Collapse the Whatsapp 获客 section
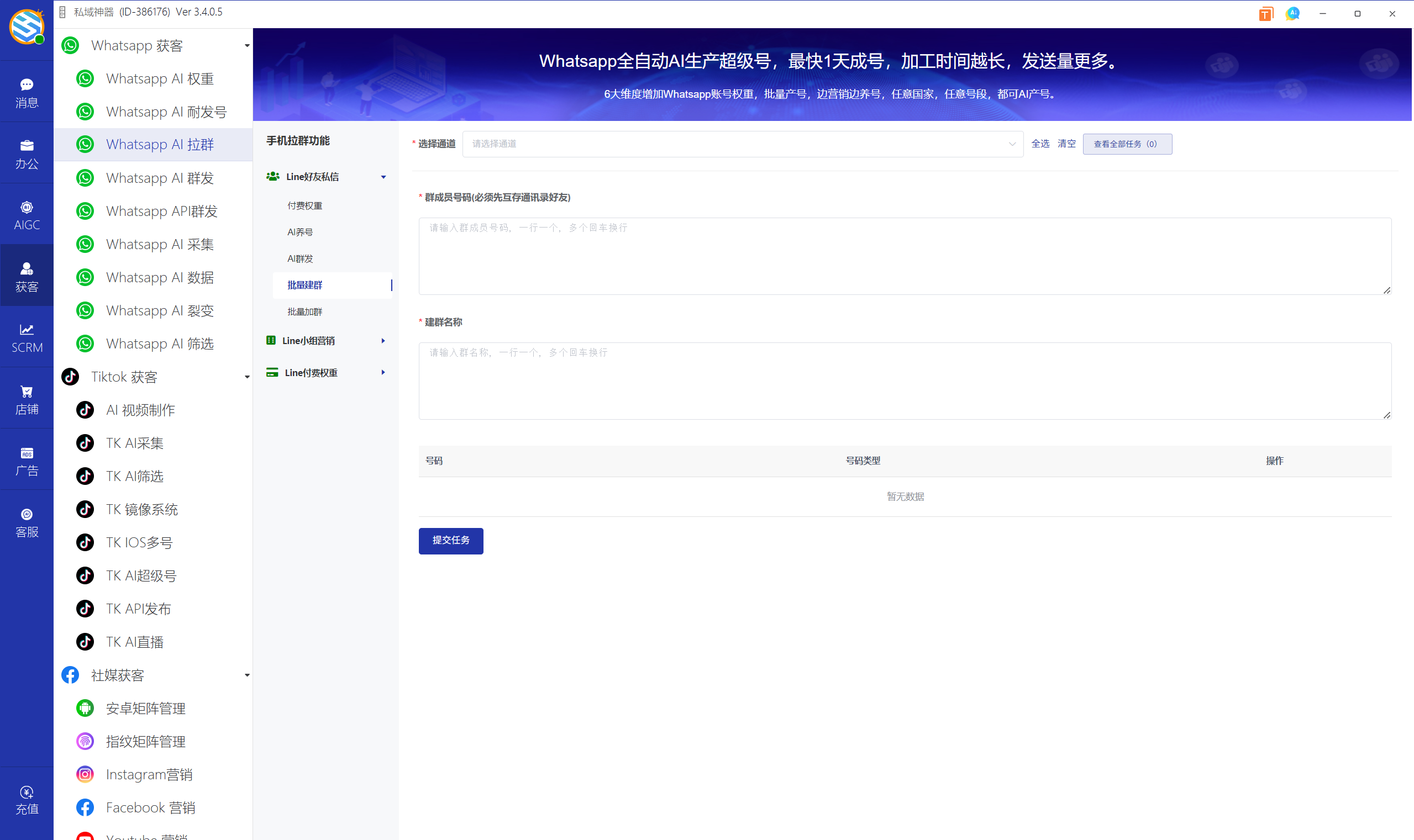This screenshot has height=840, width=1414. click(246, 45)
